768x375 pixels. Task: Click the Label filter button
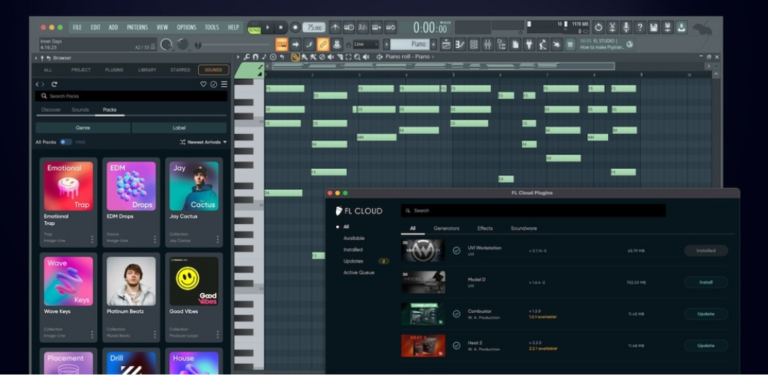pos(179,127)
